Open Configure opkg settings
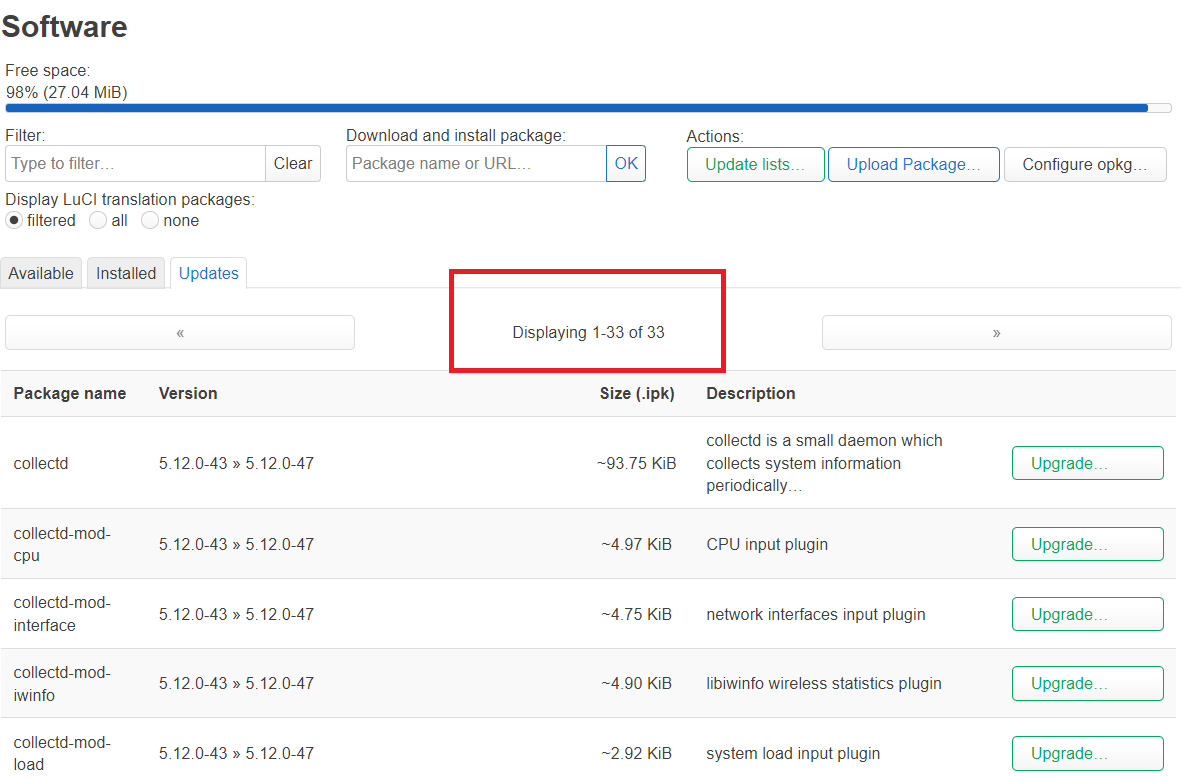 pos(1085,164)
